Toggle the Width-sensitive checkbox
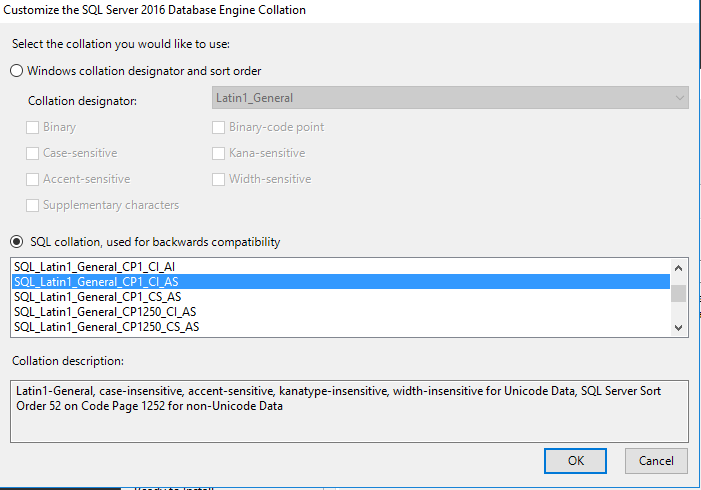701x490 pixels. pyautogui.click(x=218, y=179)
